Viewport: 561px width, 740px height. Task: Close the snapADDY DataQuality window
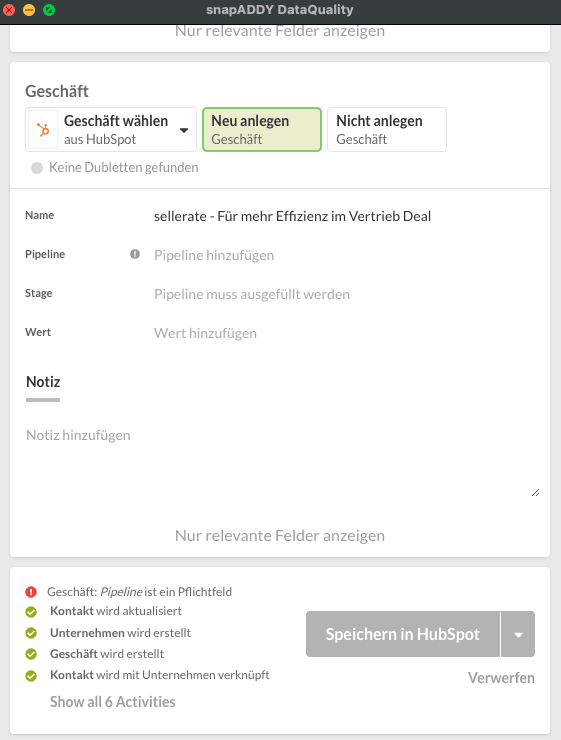pos(9,9)
